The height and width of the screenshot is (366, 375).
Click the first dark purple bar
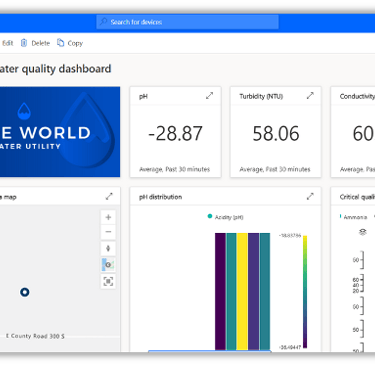point(220,291)
